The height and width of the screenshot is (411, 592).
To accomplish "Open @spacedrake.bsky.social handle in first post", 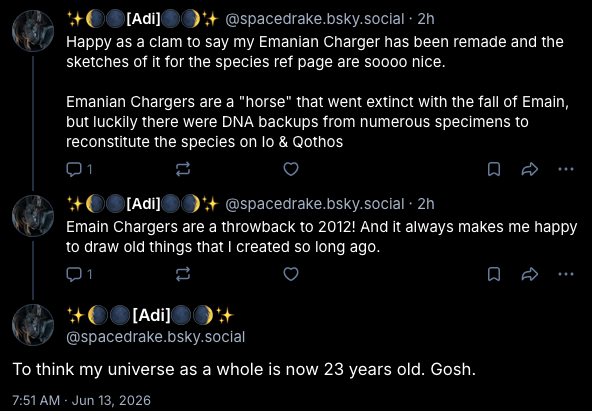I will 315,19.
